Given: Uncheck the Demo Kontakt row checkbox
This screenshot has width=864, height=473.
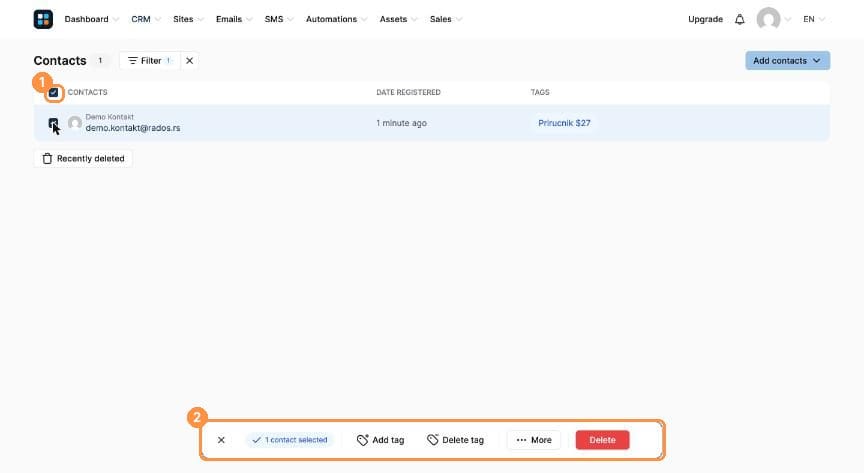Looking at the screenshot, I should [53, 123].
